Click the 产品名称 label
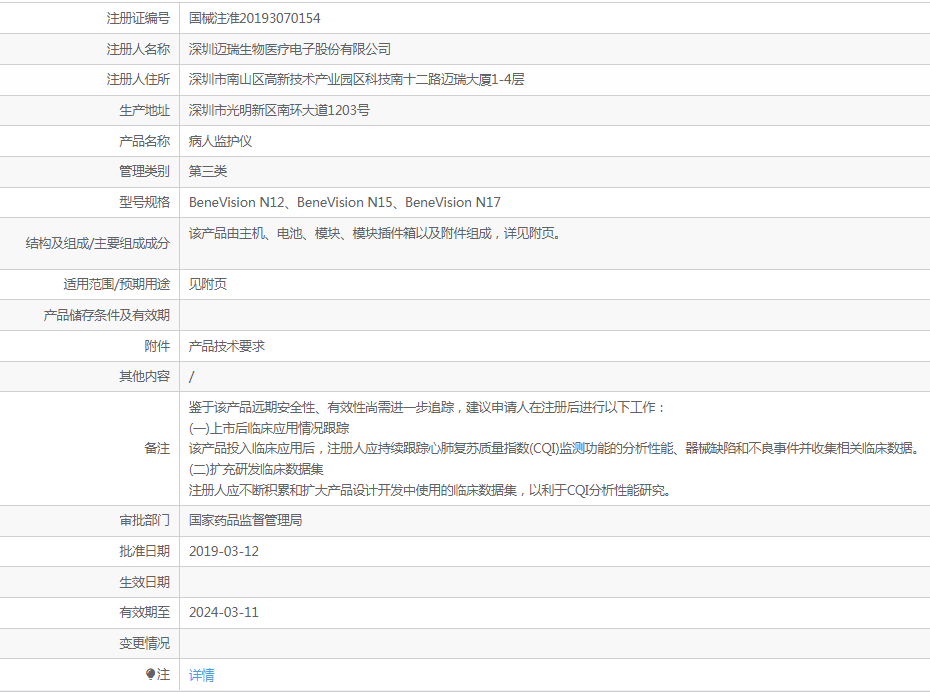Viewport: 930px width, 693px height. [145, 141]
